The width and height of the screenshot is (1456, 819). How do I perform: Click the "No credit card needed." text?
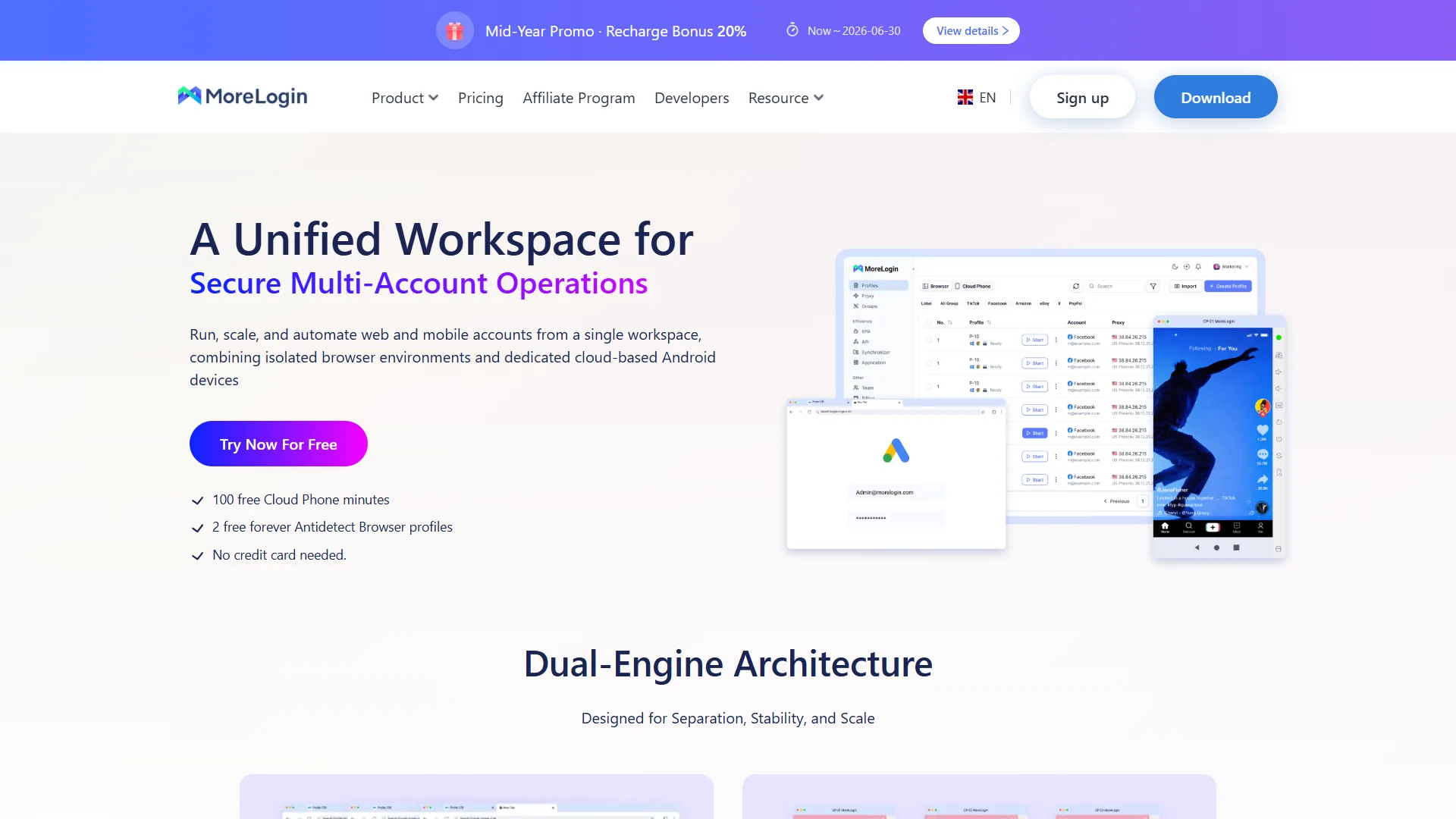point(279,555)
